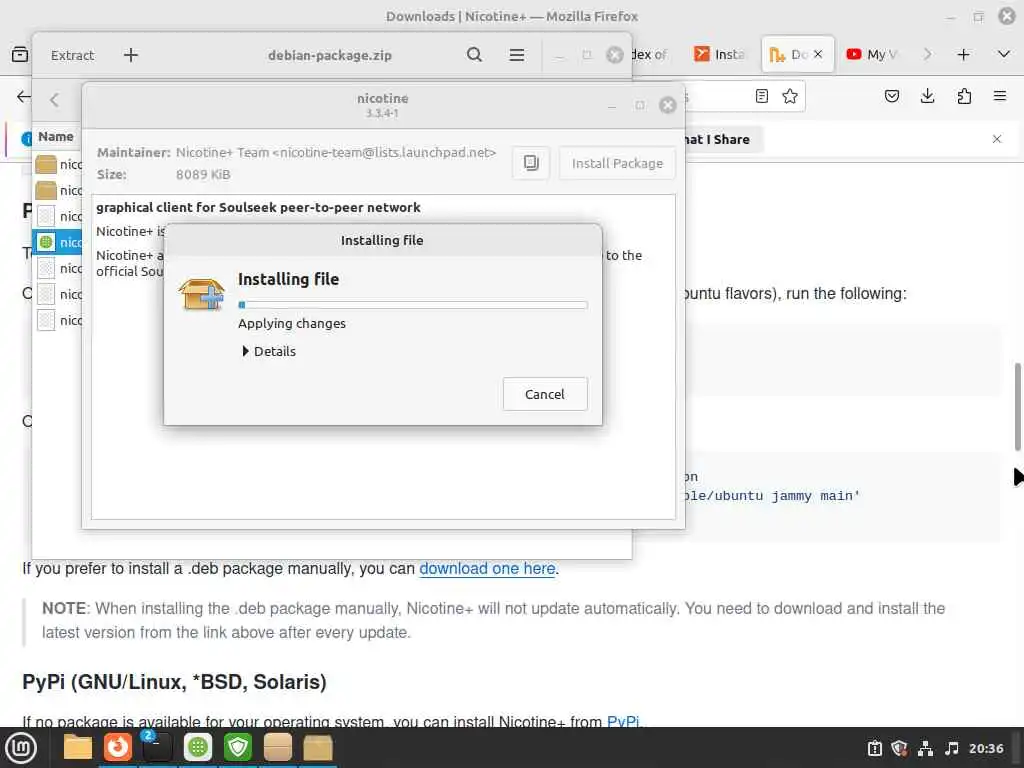
Task: Open the second archive manager taskbar icon
Action: (x=318, y=748)
